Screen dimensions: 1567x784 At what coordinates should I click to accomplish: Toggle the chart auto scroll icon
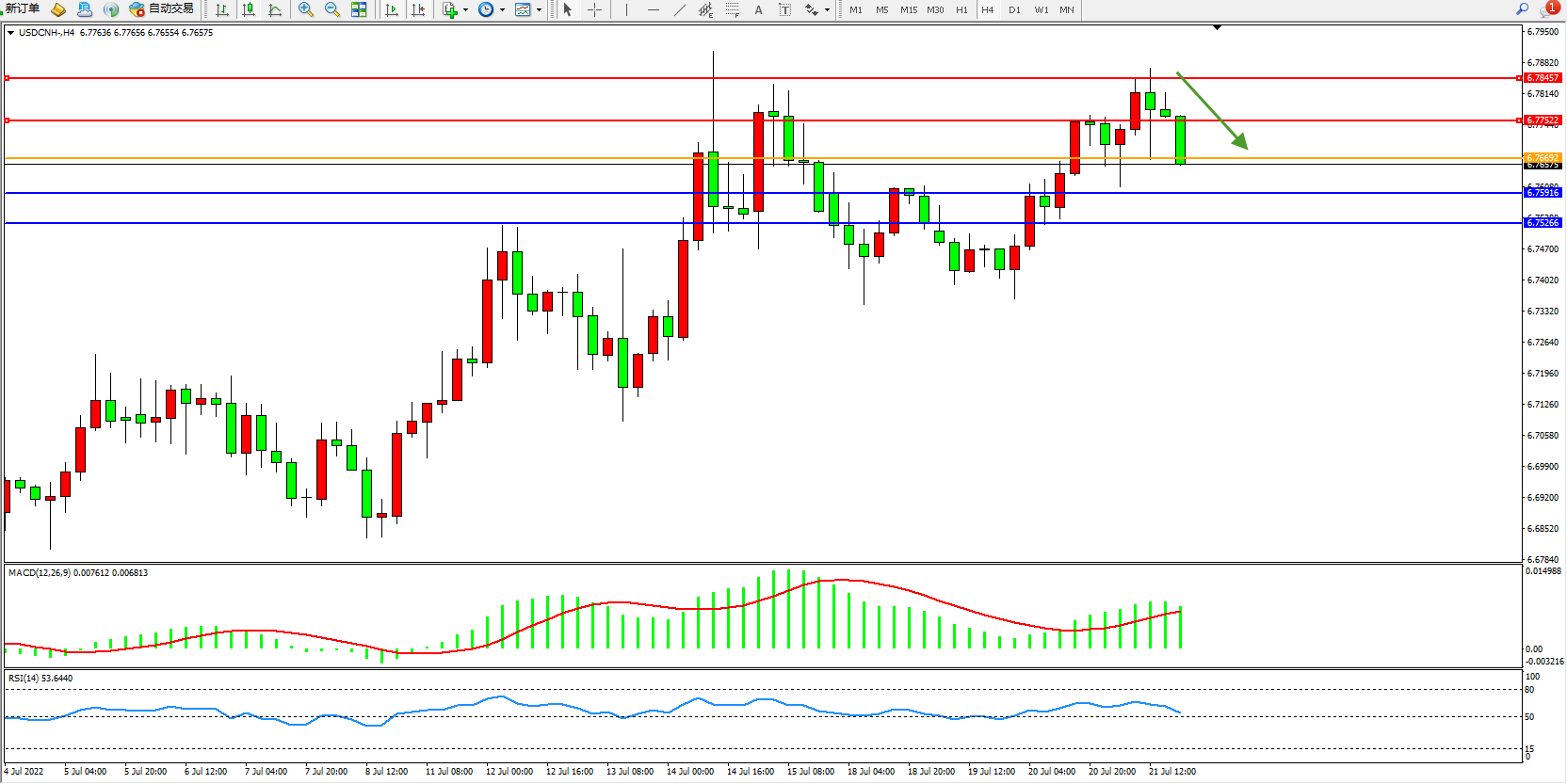392,9
